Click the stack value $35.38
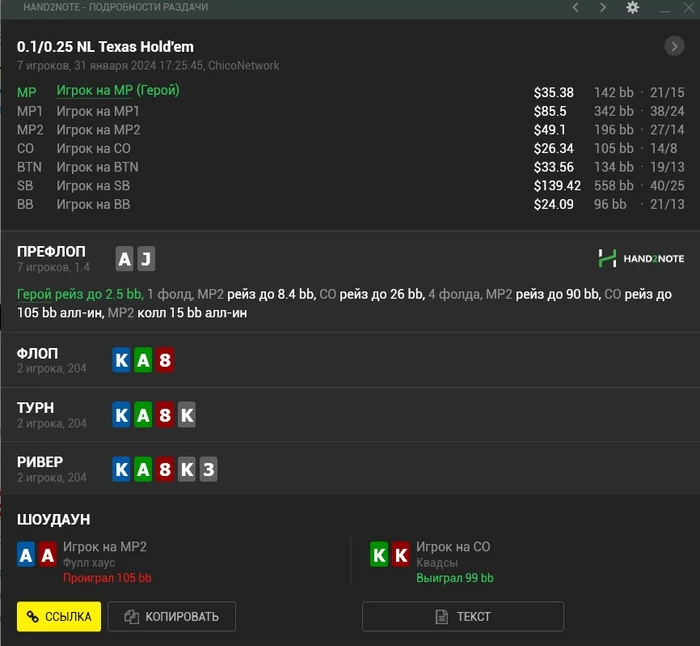Image resolution: width=700 pixels, height=646 pixels. (554, 92)
